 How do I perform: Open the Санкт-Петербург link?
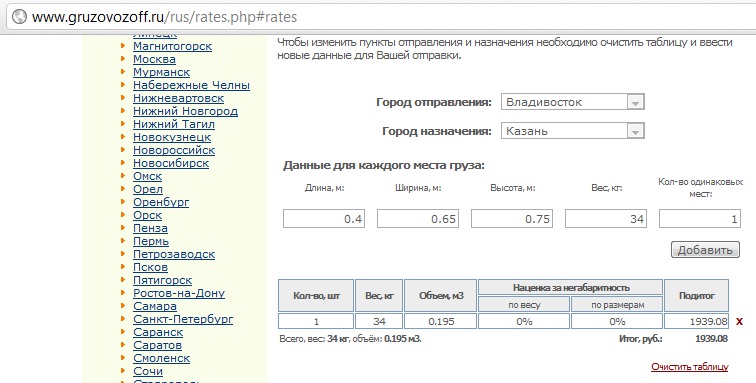pyautogui.click(x=183, y=320)
